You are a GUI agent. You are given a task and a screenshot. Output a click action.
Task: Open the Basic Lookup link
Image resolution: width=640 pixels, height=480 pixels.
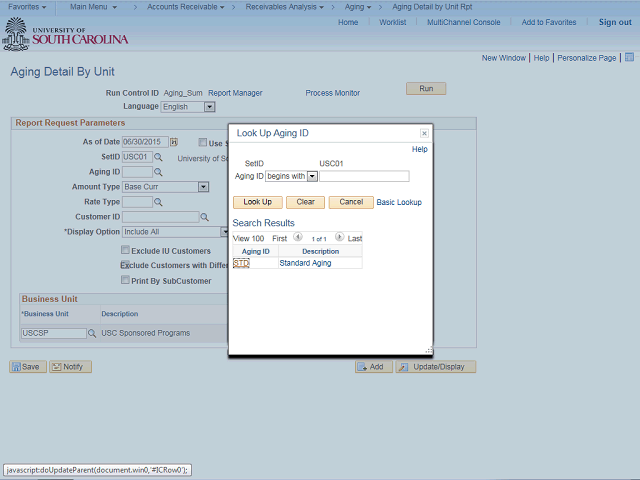pyautogui.click(x=399, y=202)
